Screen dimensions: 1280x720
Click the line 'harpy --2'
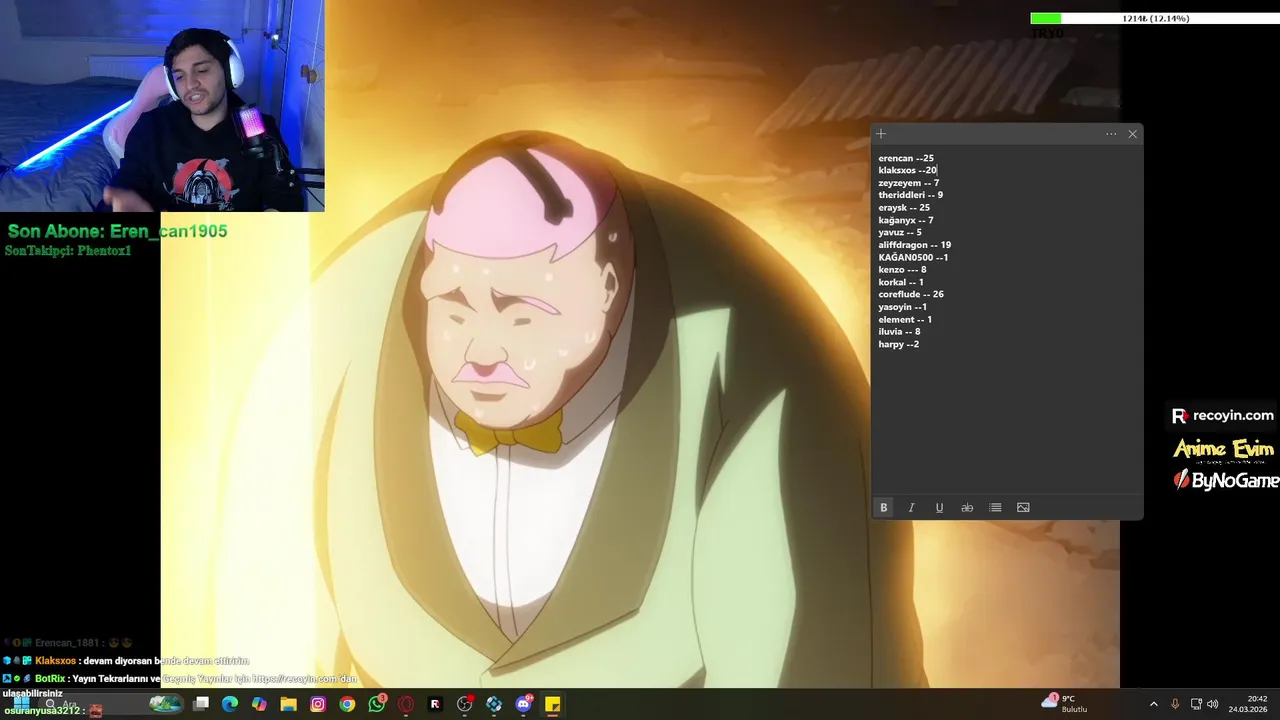[x=899, y=344]
